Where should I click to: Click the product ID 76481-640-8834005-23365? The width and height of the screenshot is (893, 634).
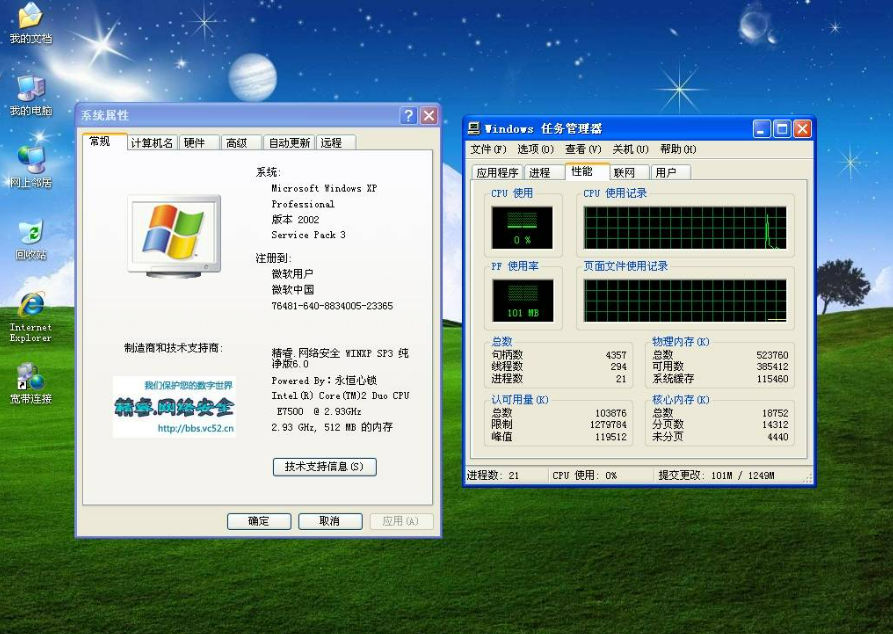332,306
